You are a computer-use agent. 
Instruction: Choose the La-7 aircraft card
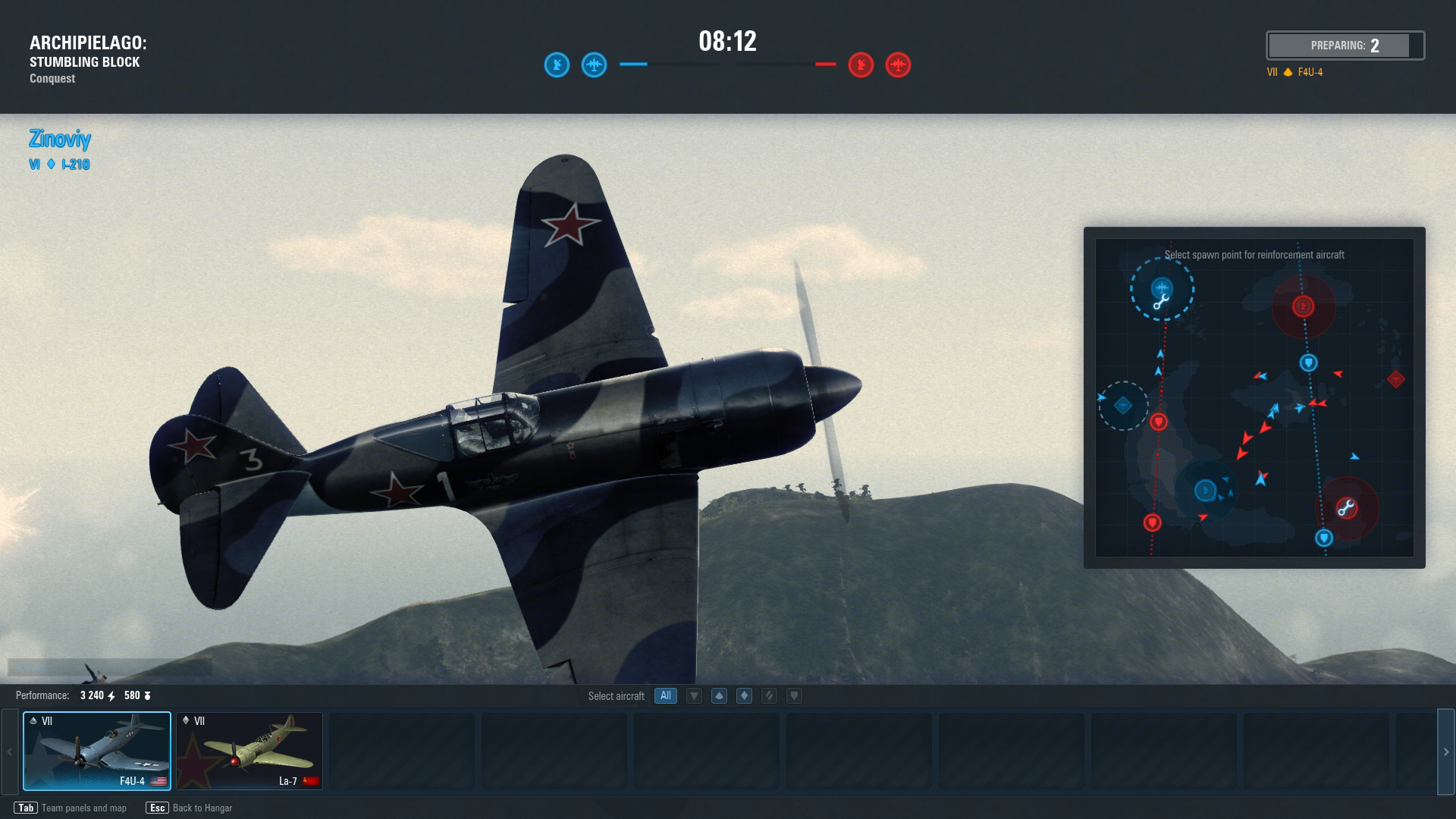(249, 751)
